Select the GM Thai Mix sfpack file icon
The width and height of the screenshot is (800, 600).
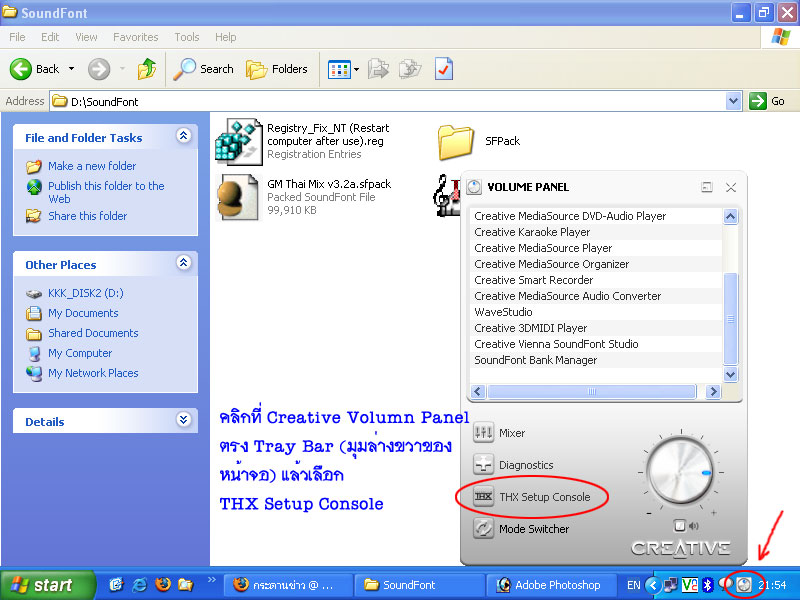tap(239, 197)
